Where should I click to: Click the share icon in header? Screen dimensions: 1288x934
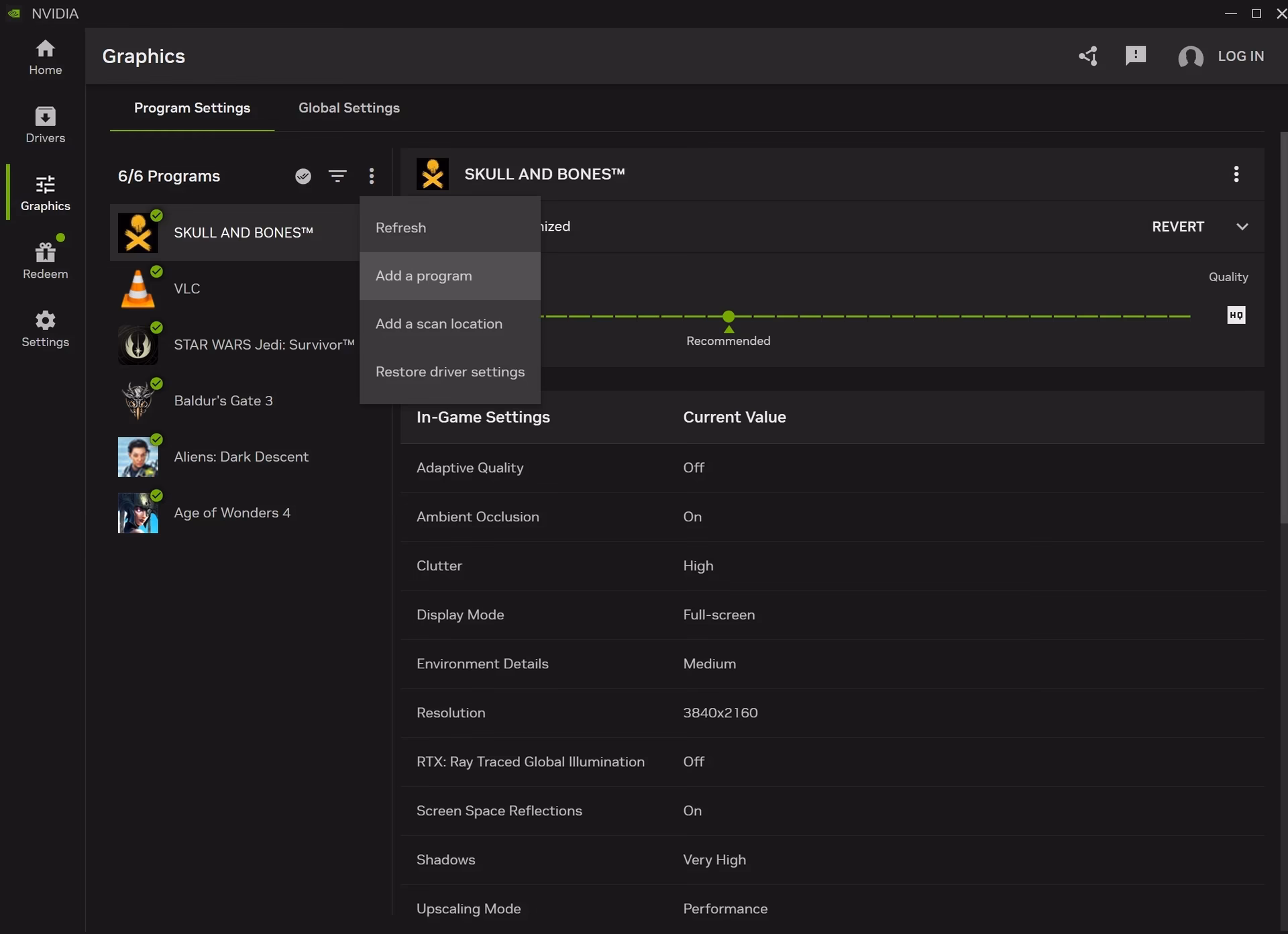tap(1088, 56)
